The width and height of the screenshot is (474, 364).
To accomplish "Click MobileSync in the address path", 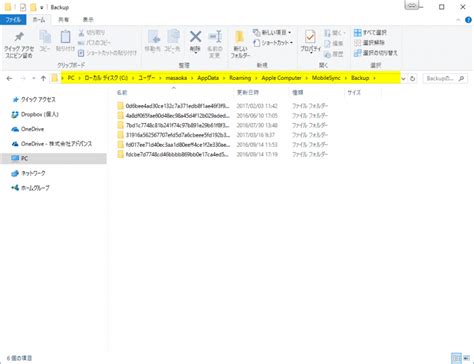I will (x=326, y=78).
